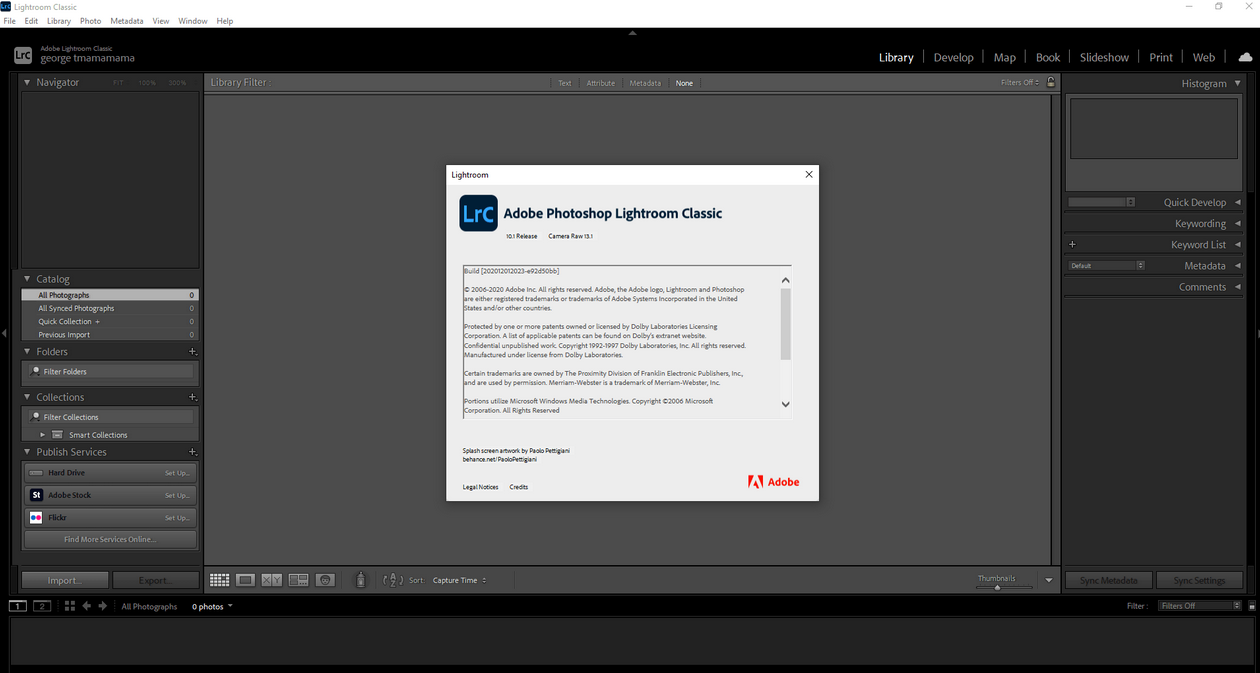Open the Window menu
Viewport: 1260px width, 673px height.
(193, 21)
